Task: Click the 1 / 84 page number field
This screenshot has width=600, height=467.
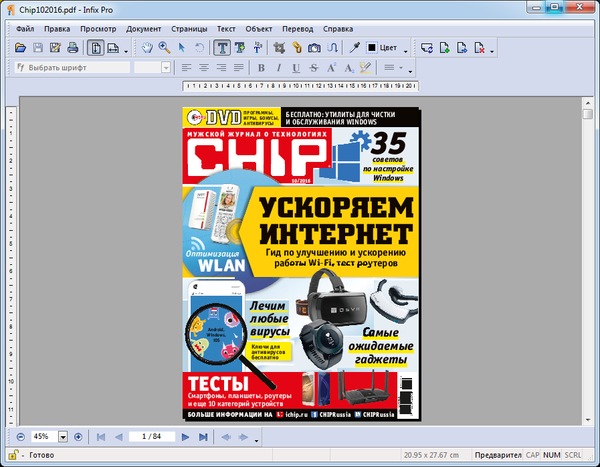Action: [x=152, y=436]
